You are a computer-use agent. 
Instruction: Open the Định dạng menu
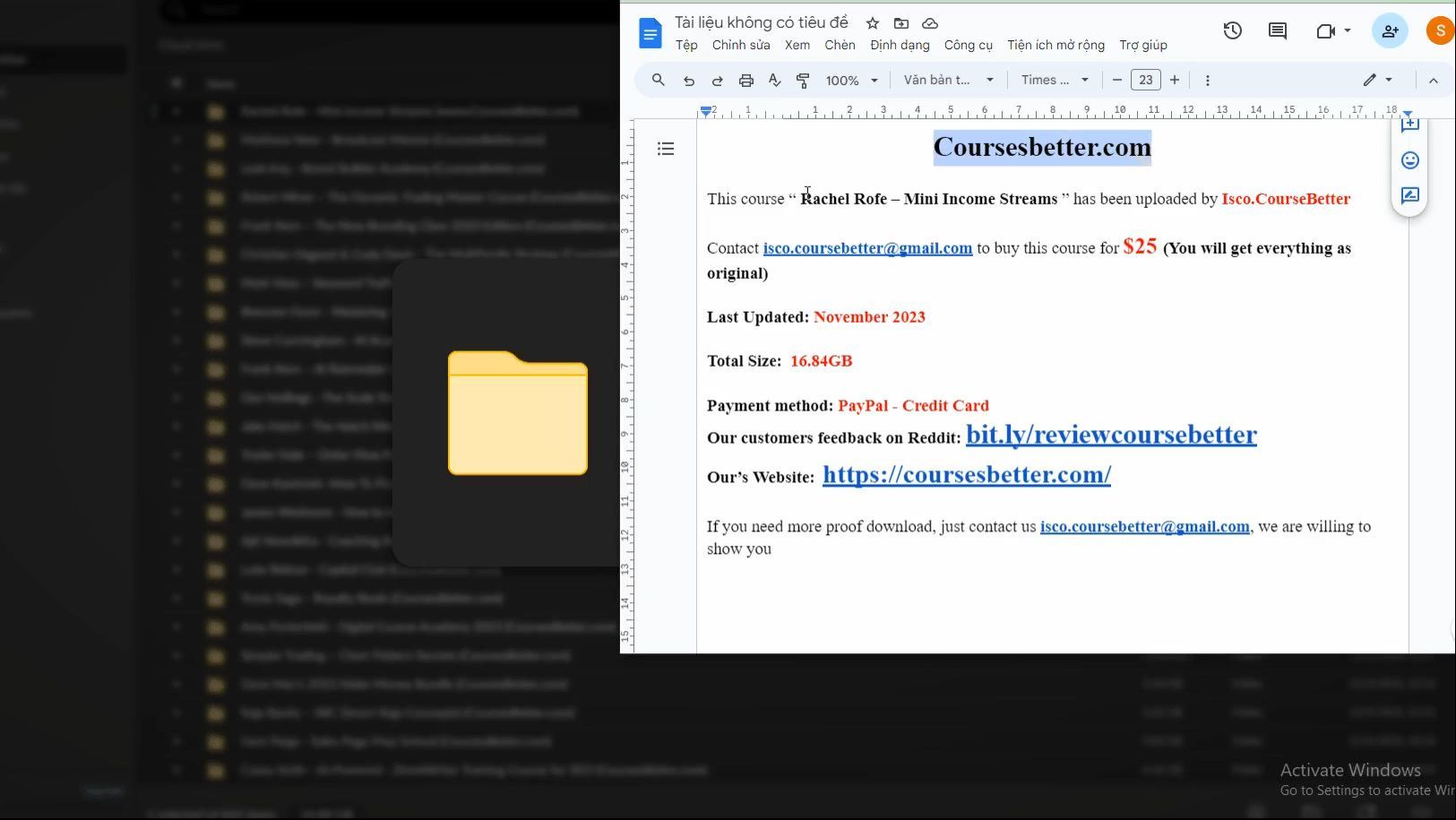coord(900,45)
